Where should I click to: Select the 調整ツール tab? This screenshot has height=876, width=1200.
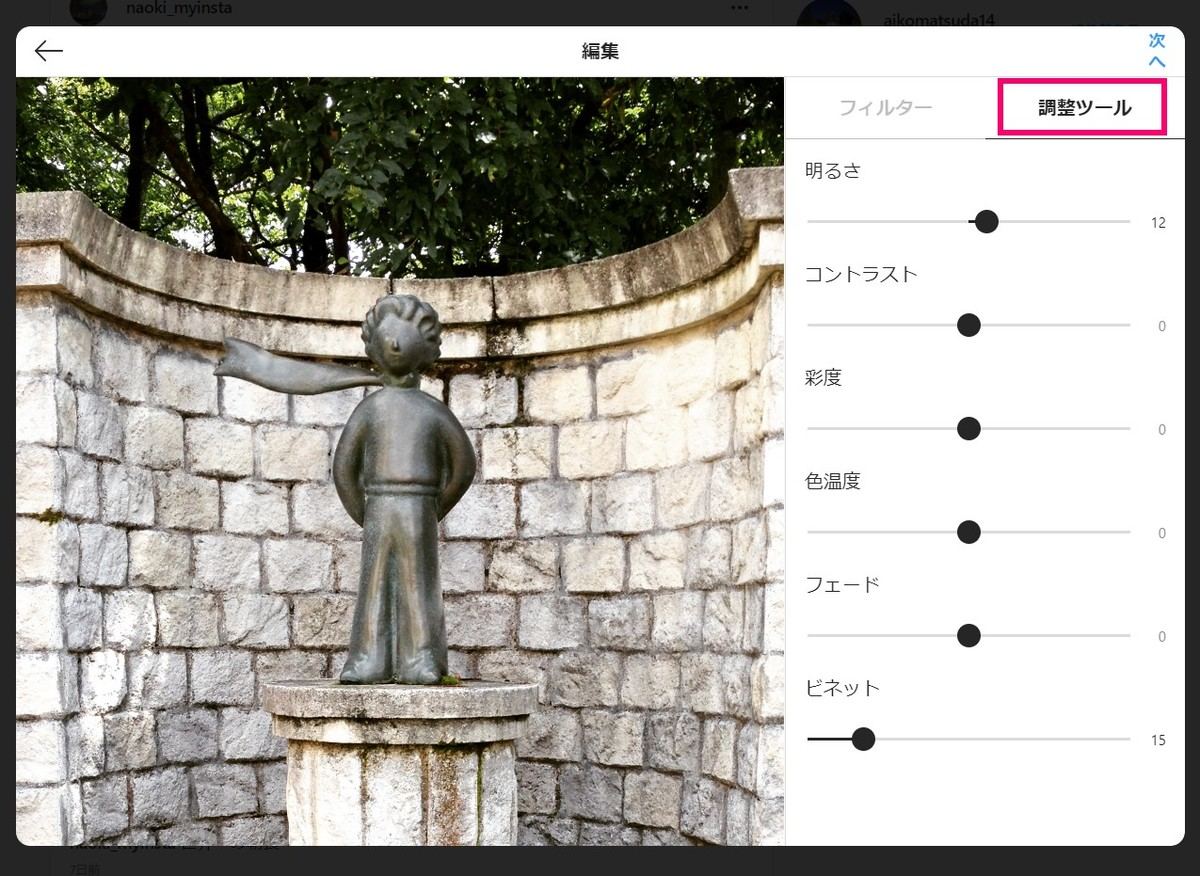[x=1084, y=108]
